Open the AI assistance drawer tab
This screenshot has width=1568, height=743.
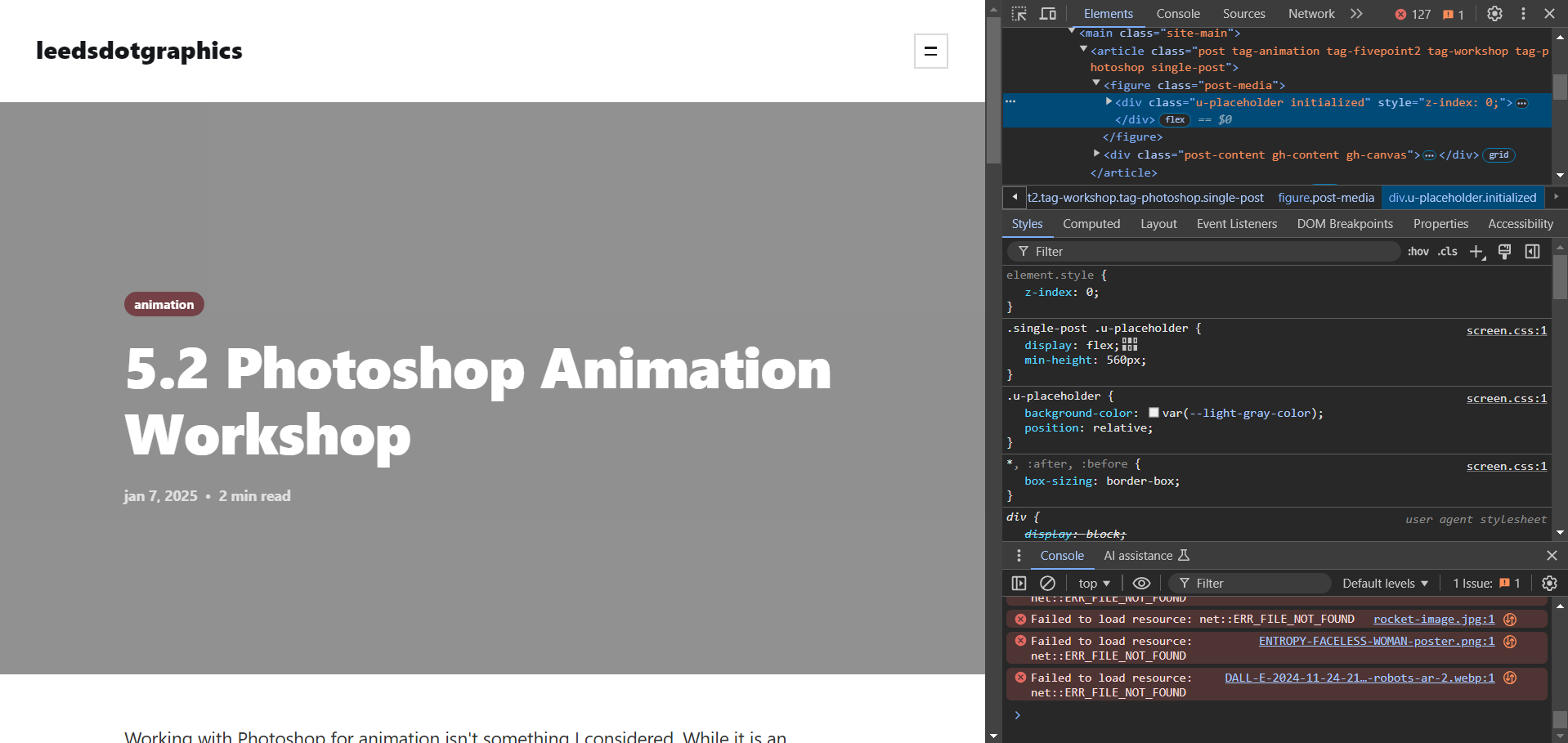[1146, 556]
